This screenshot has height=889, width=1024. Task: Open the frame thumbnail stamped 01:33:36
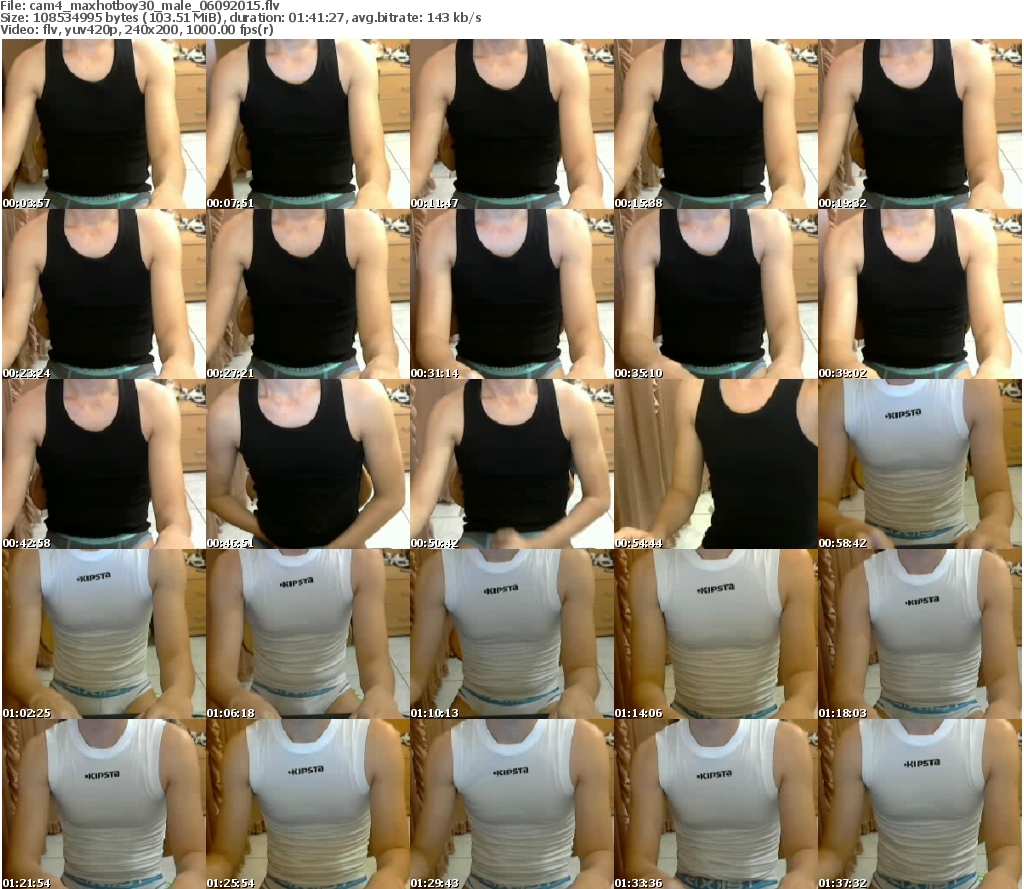coord(716,804)
